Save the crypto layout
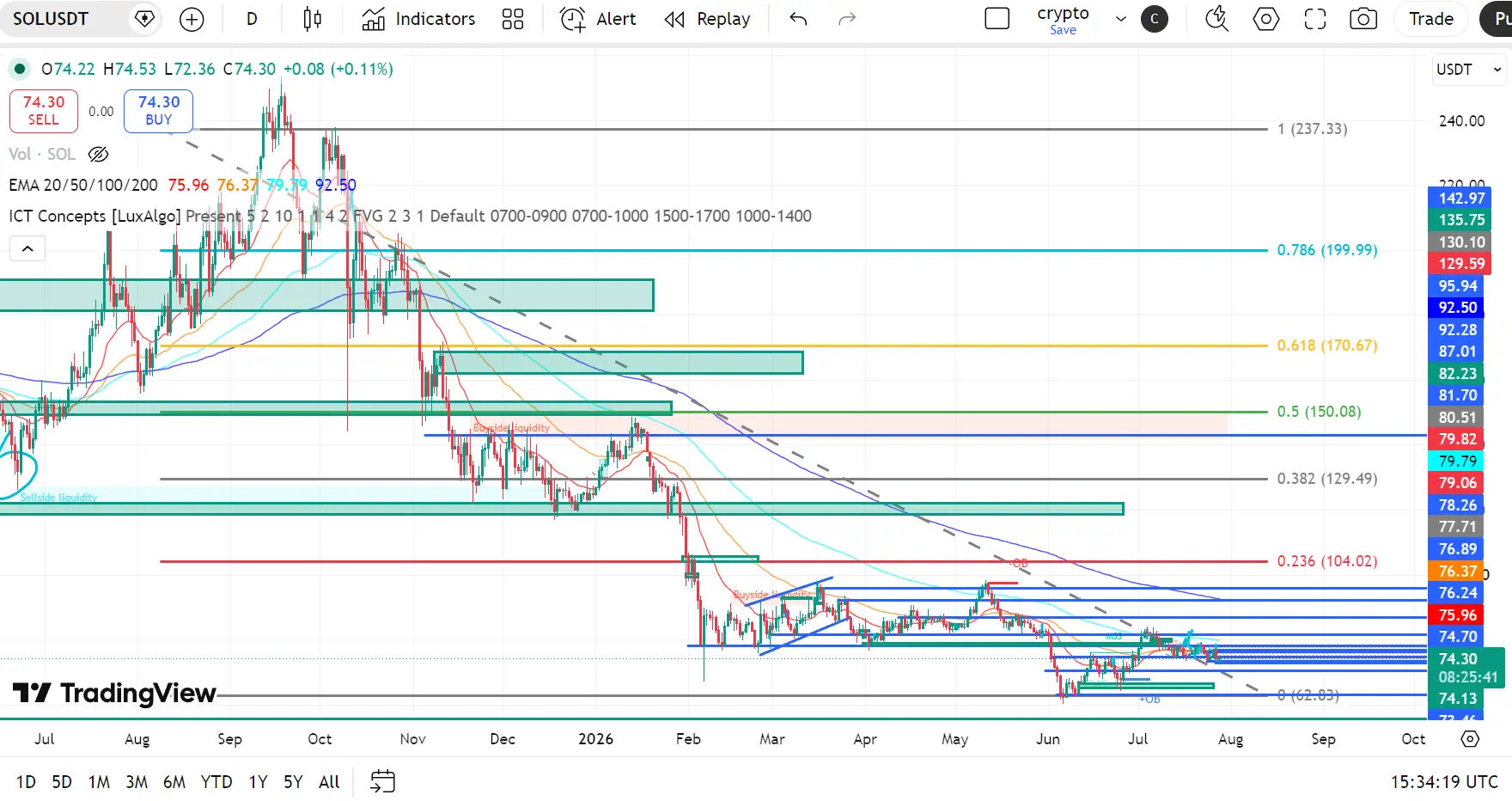The image size is (1512, 801). [x=1063, y=30]
